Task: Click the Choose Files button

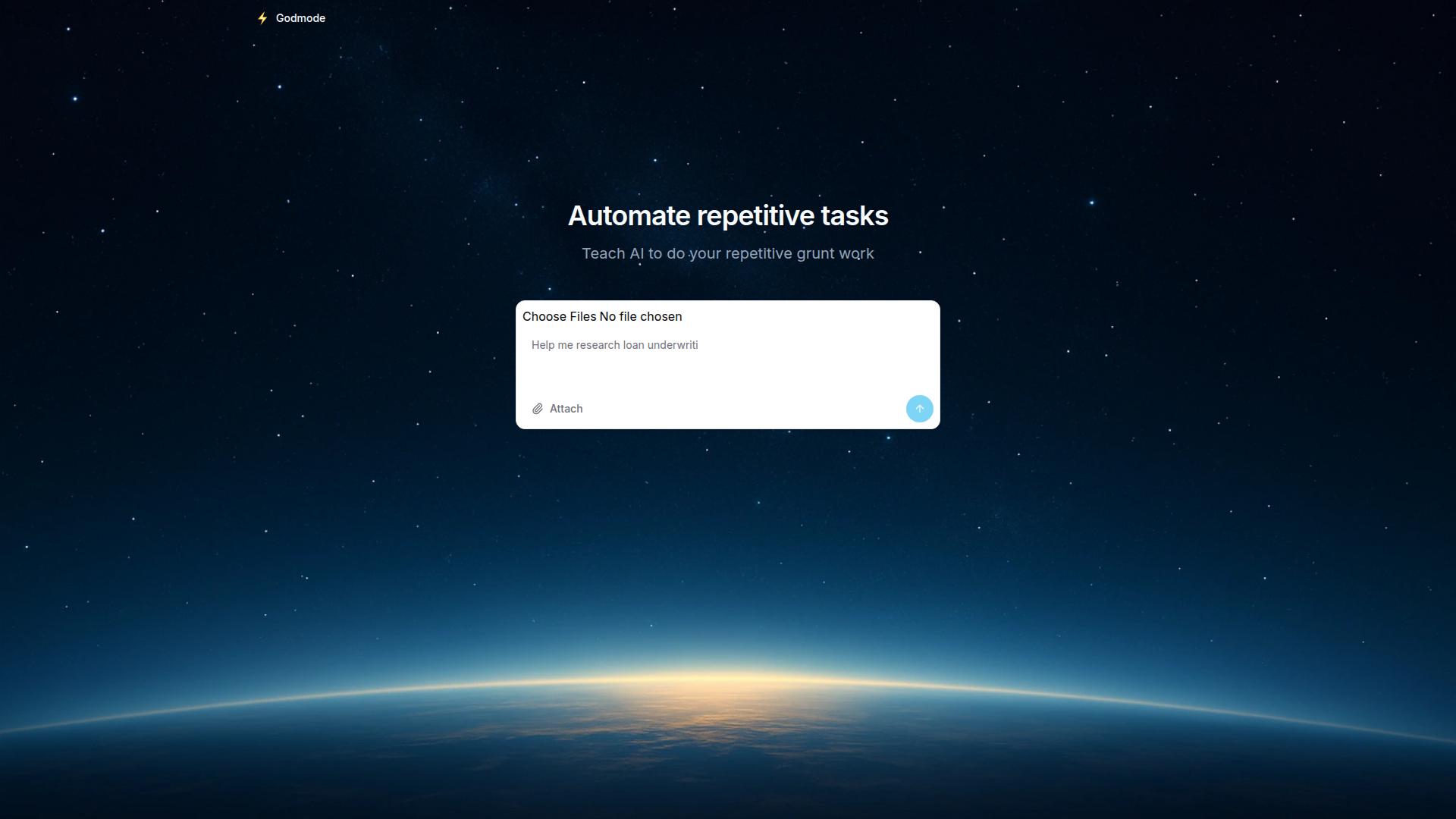Action: (x=559, y=317)
